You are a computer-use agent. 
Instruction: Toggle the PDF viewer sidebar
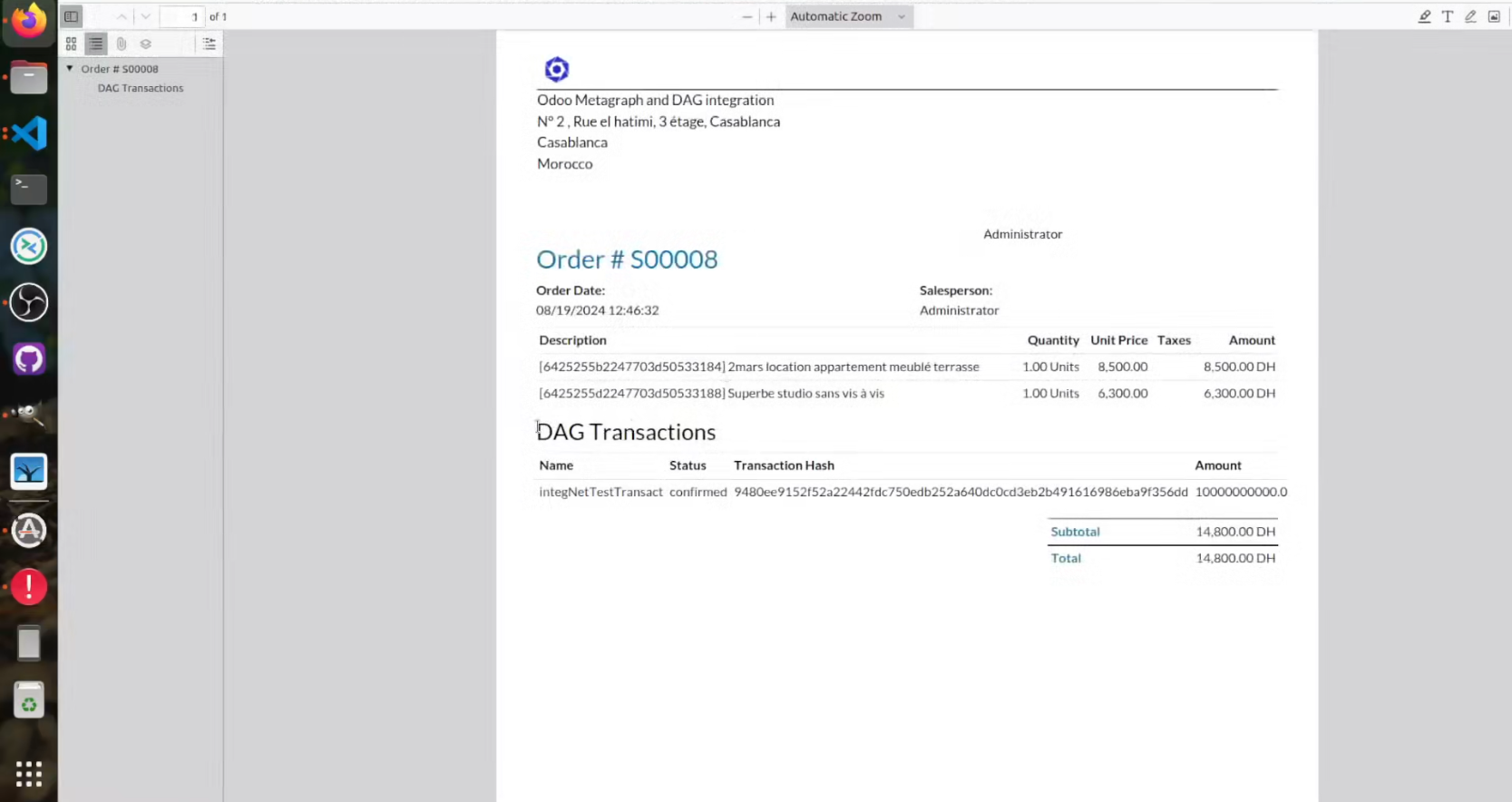(71, 16)
